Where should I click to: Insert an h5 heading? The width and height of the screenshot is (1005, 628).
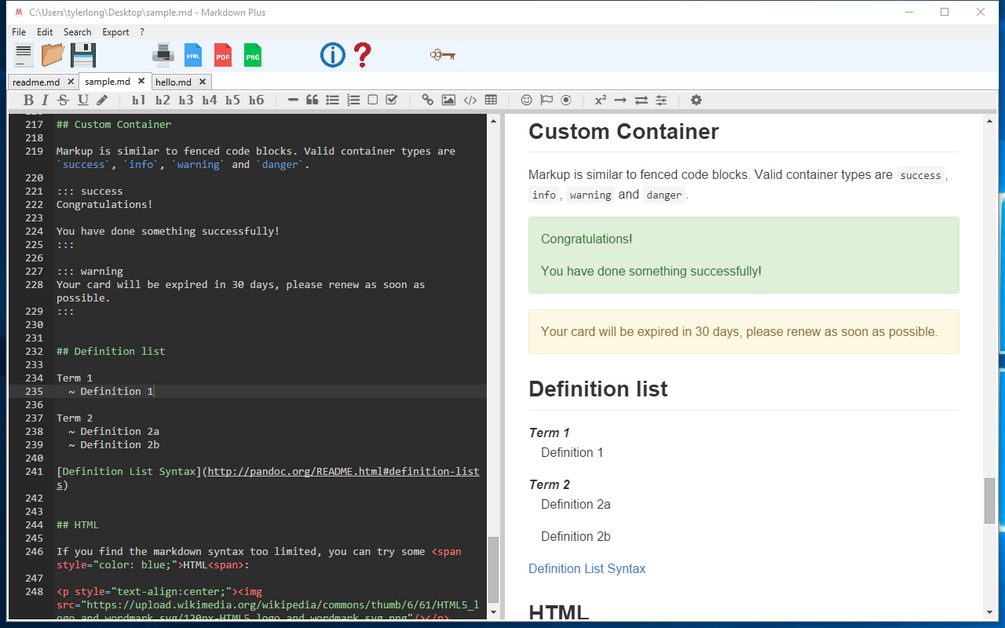pos(233,100)
